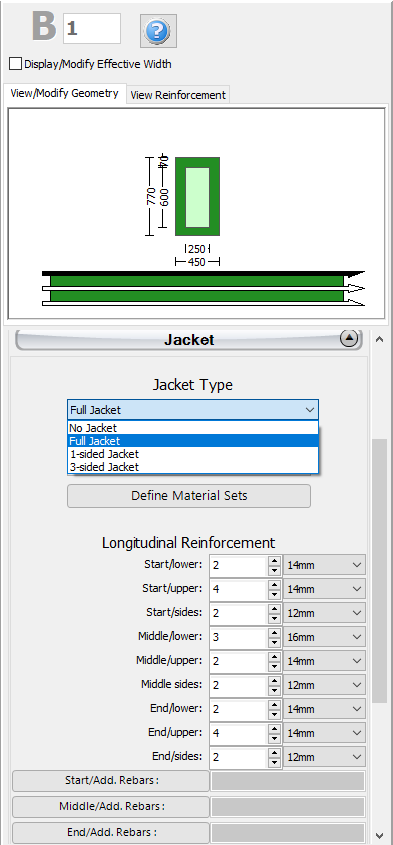
Task: Increase Start/lower bar count with up arrow
Action: click(274, 561)
